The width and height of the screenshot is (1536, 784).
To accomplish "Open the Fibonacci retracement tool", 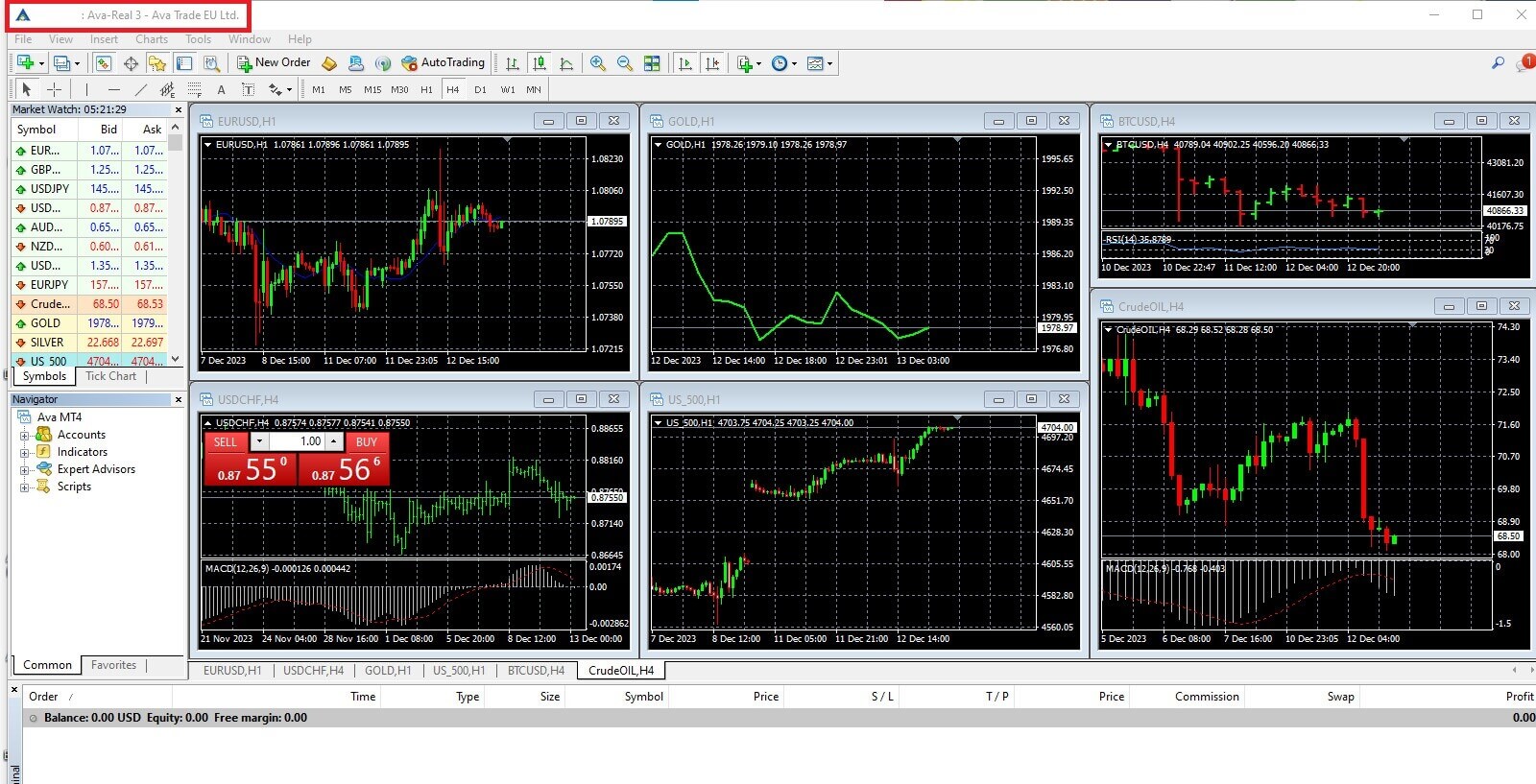I will [x=195, y=90].
